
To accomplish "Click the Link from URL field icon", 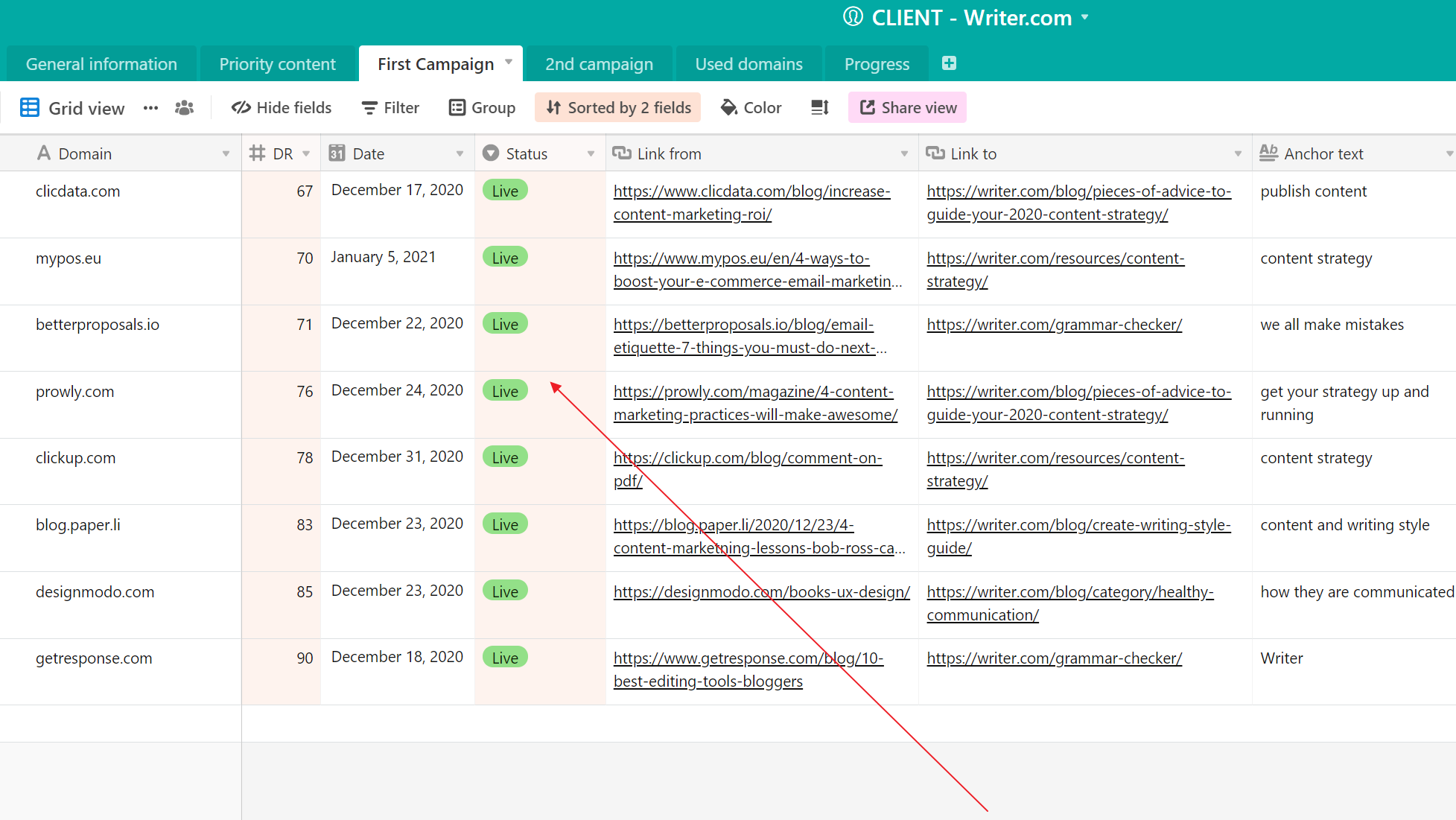I will coord(622,153).
